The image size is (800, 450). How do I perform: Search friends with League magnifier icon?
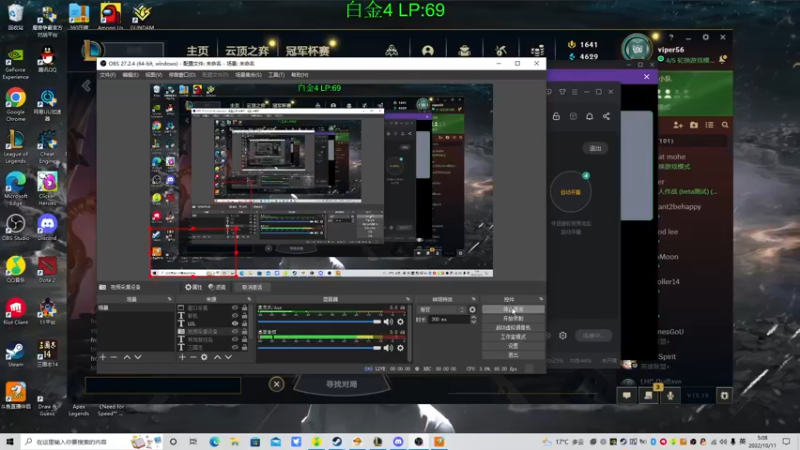[725, 125]
